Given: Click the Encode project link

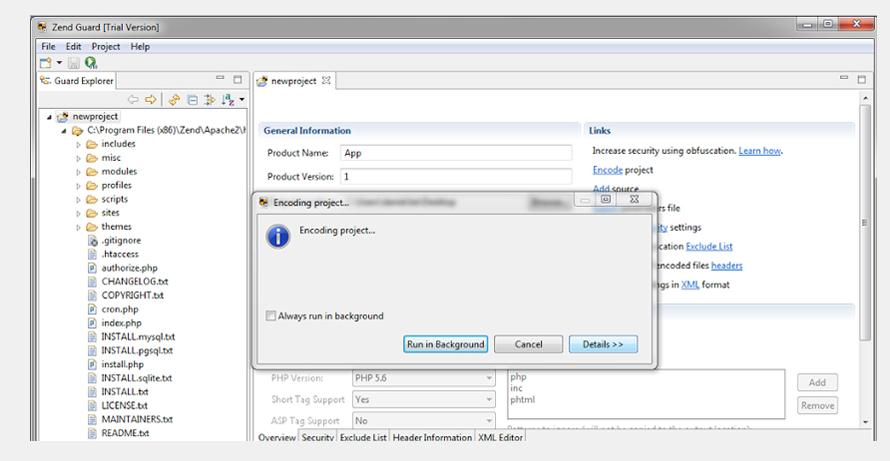Looking at the screenshot, I should pyautogui.click(x=607, y=170).
